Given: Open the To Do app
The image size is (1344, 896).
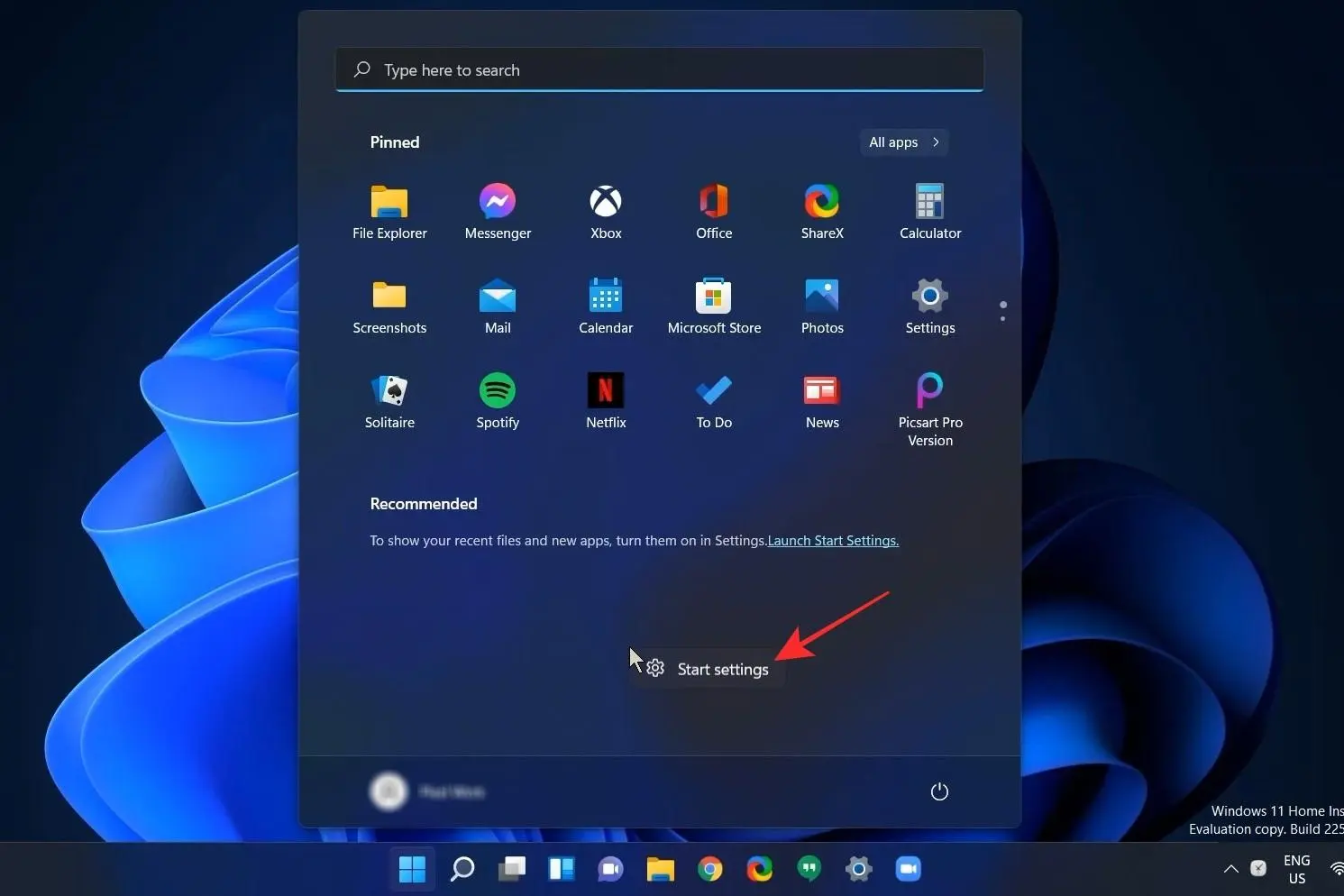Looking at the screenshot, I should (x=714, y=401).
